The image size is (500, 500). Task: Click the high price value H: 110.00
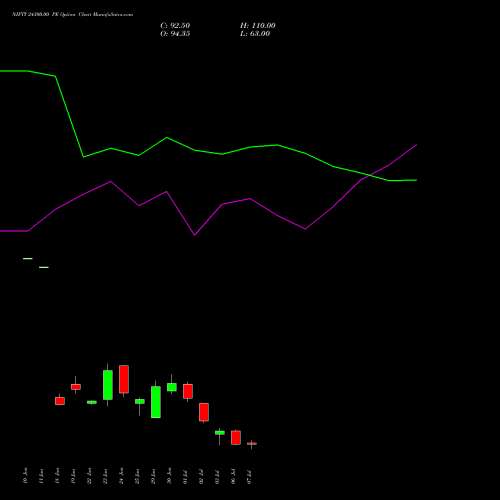click(x=258, y=26)
